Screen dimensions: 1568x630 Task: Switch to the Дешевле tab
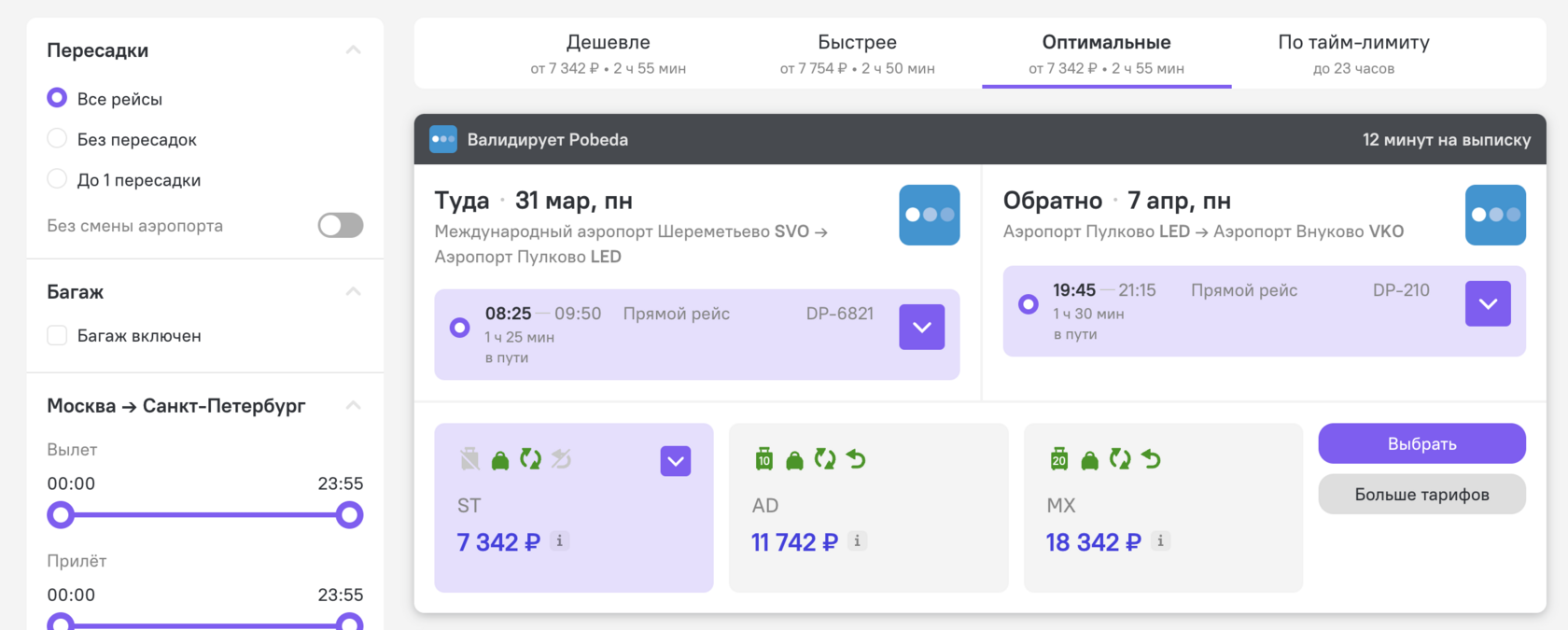(609, 53)
